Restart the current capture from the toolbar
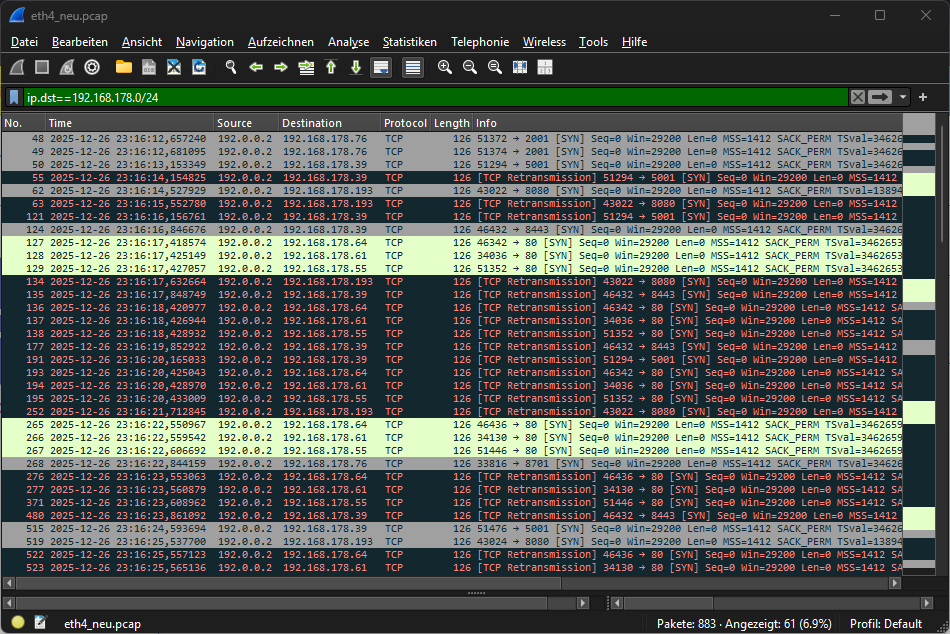This screenshot has width=950, height=634. click(67, 67)
